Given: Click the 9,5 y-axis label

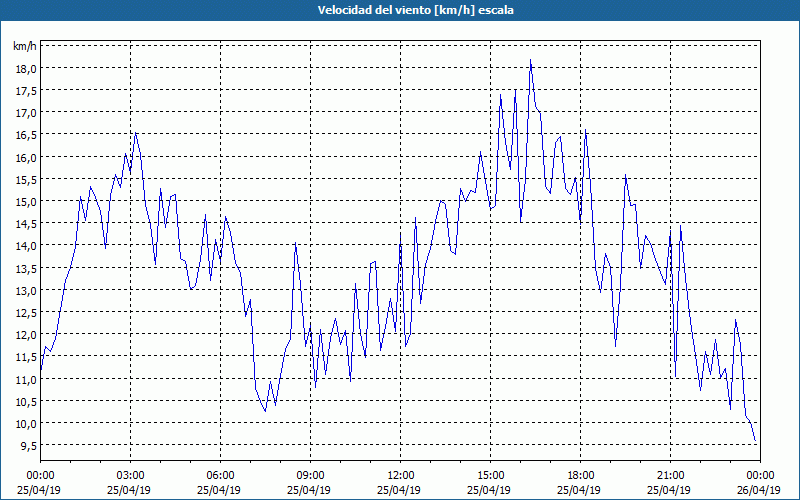Looking at the screenshot, I should [x=30, y=446].
